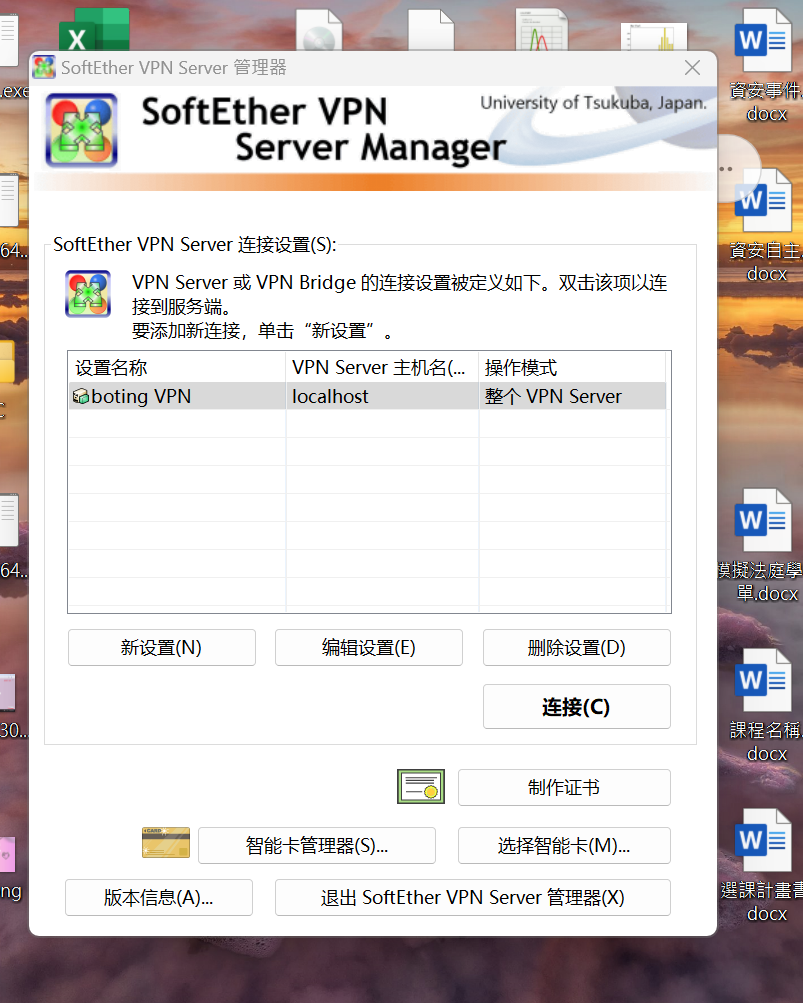Select the Excel file icon on desktop
The image size is (803, 1003).
[x=94, y=30]
